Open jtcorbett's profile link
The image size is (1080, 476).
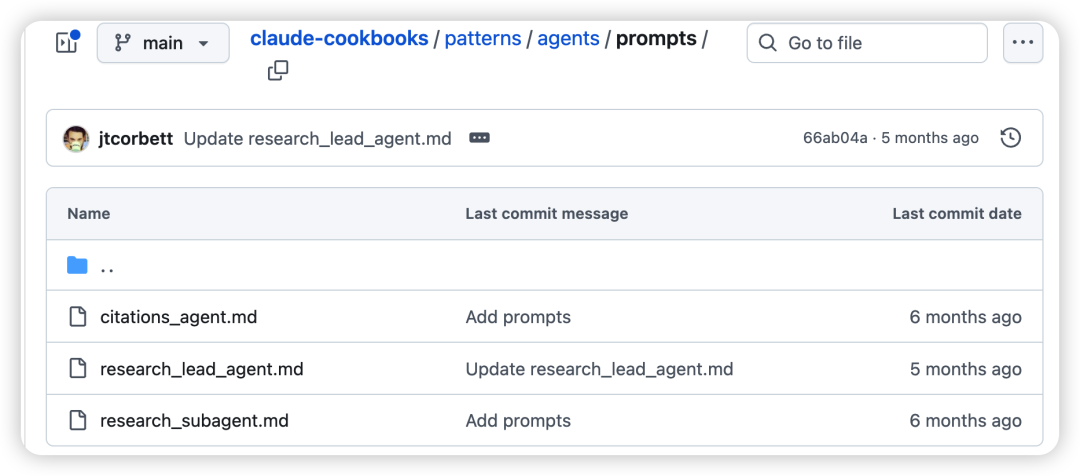(x=135, y=138)
